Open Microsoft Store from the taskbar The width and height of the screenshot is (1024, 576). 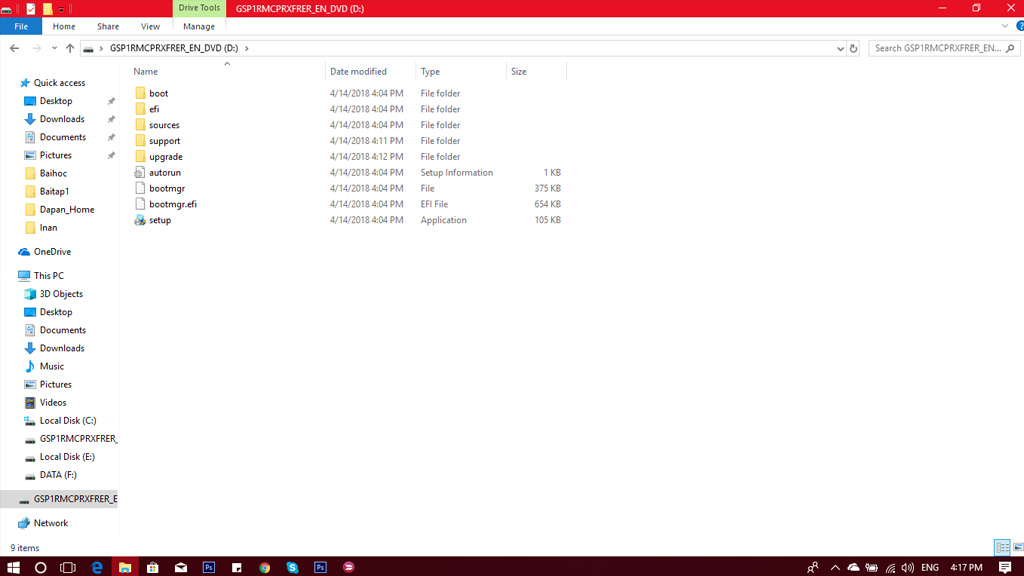pyautogui.click(x=153, y=568)
